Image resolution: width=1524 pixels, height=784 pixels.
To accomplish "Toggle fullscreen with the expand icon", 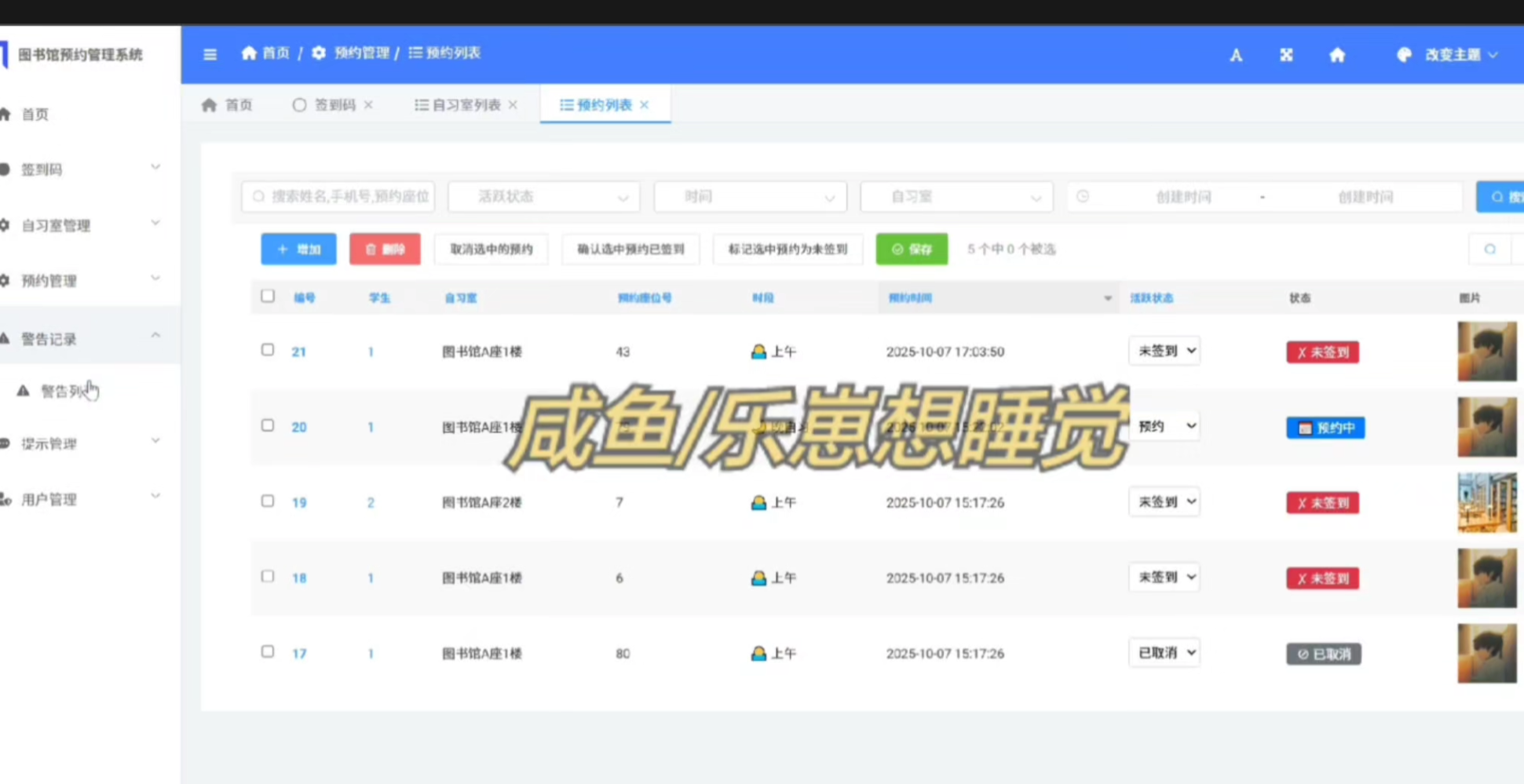I will 1286,55.
